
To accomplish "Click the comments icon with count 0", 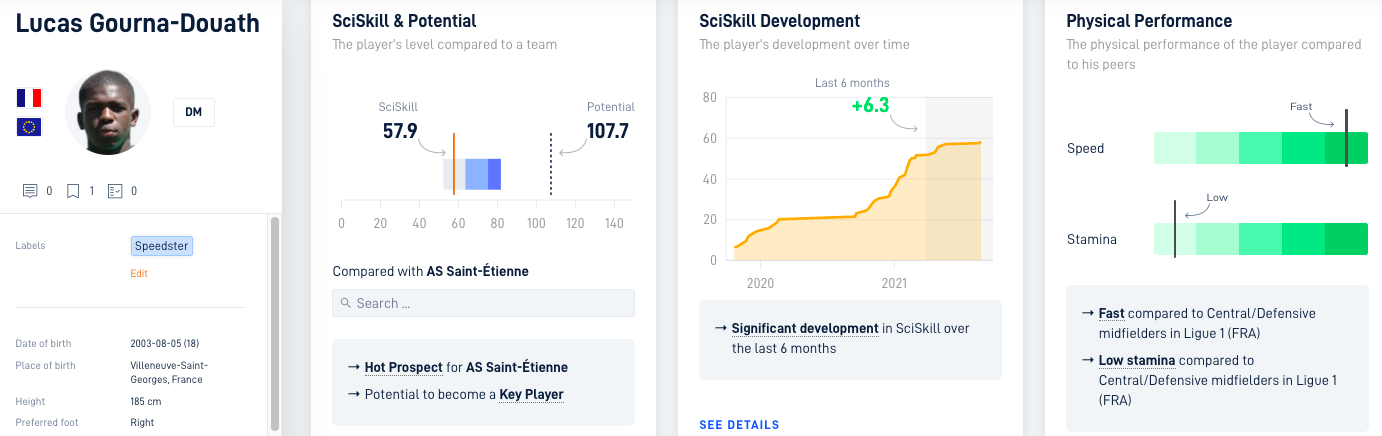I will 30,191.
